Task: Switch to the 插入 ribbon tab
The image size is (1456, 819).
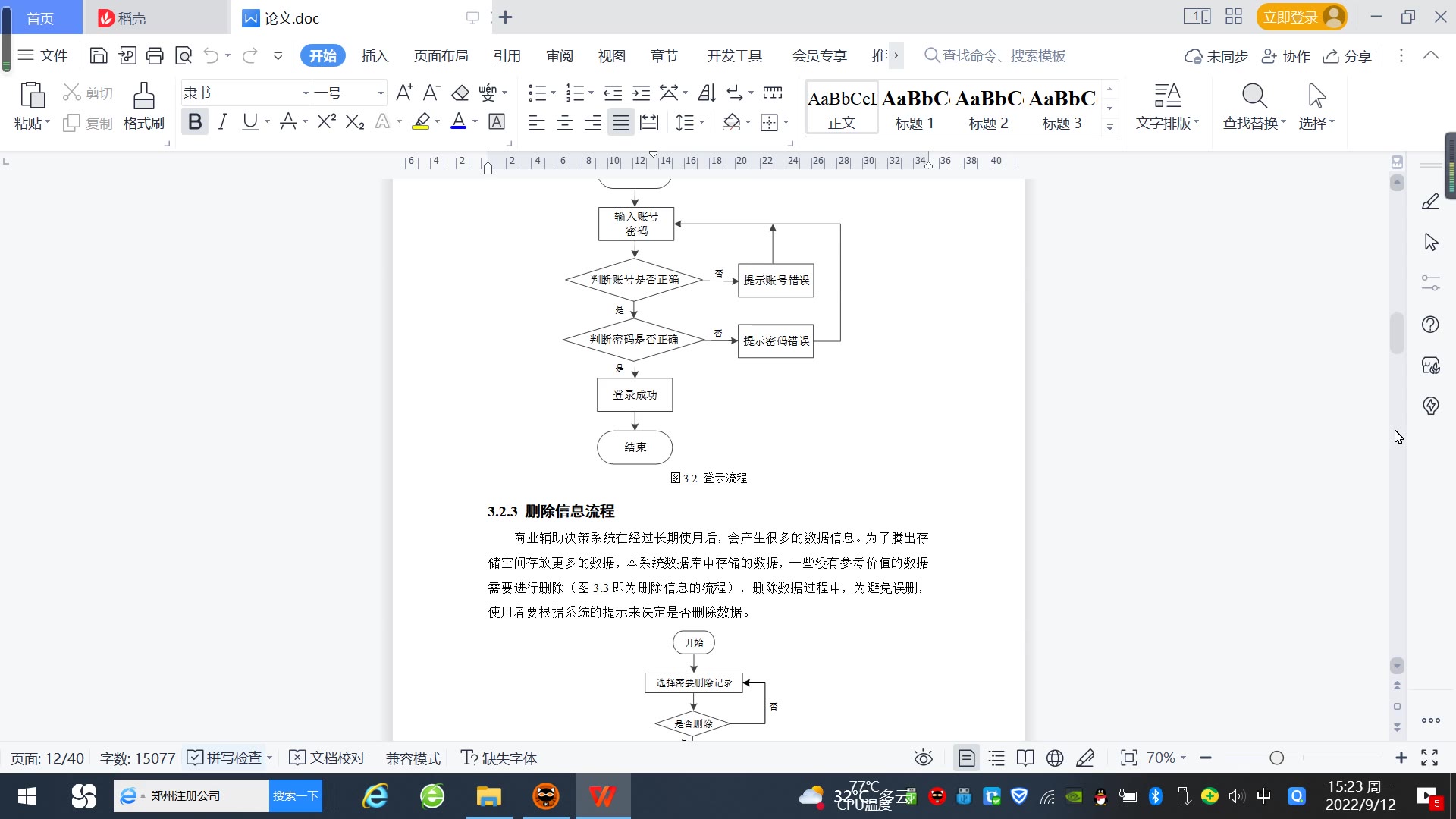Action: [375, 56]
